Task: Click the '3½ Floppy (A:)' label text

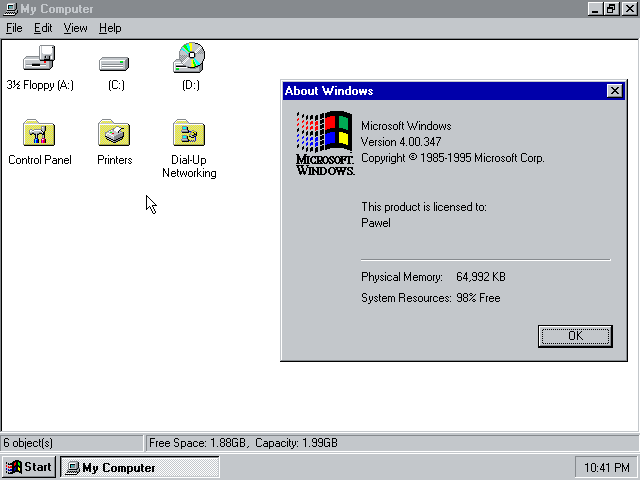Action: point(40,85)
